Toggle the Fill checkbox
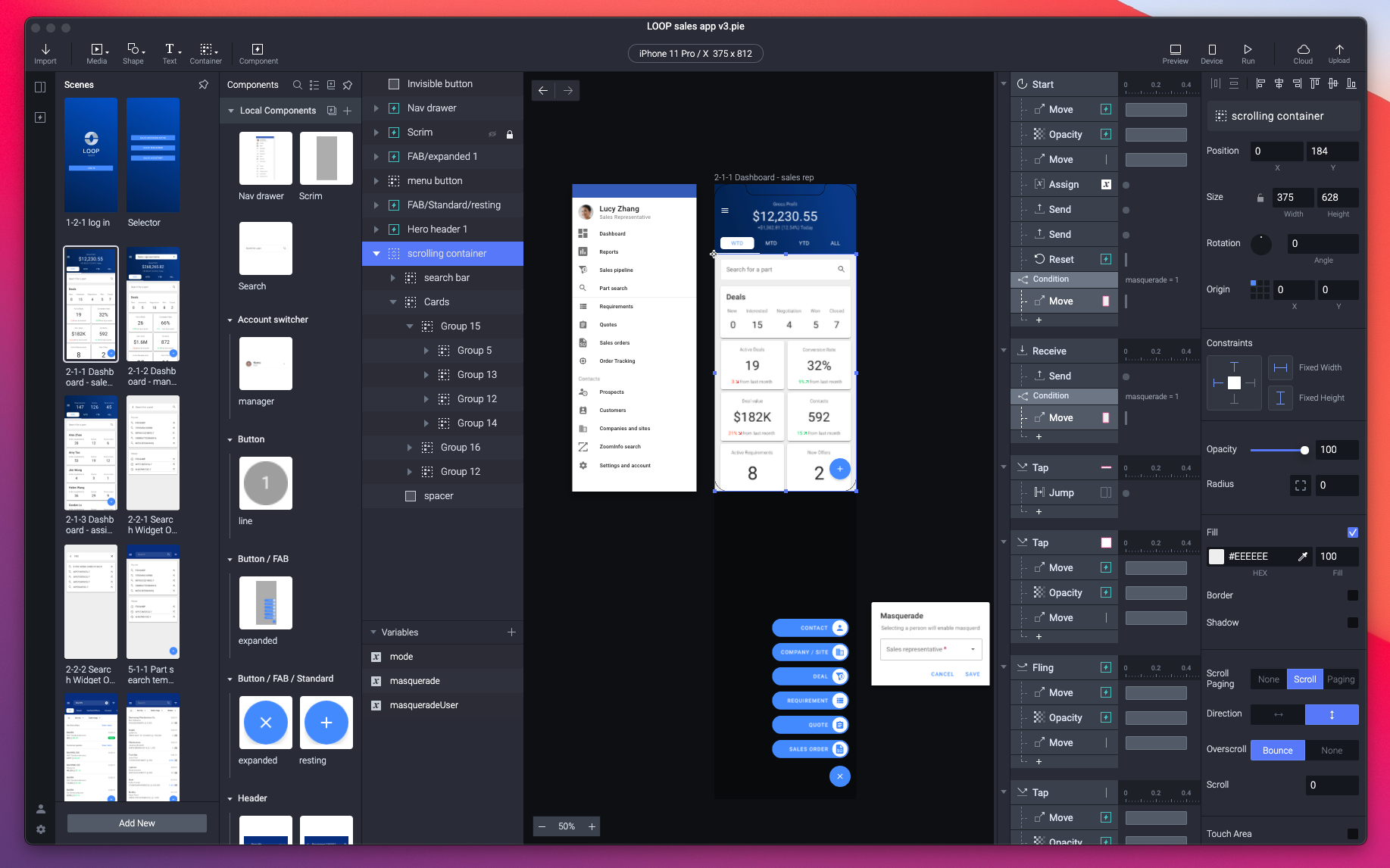 pyautogui.click(x=1353, y=532)
